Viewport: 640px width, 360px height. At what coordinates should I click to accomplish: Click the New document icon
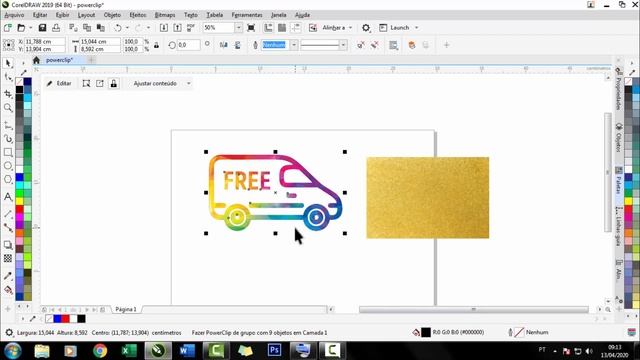[x=7, y=28]
